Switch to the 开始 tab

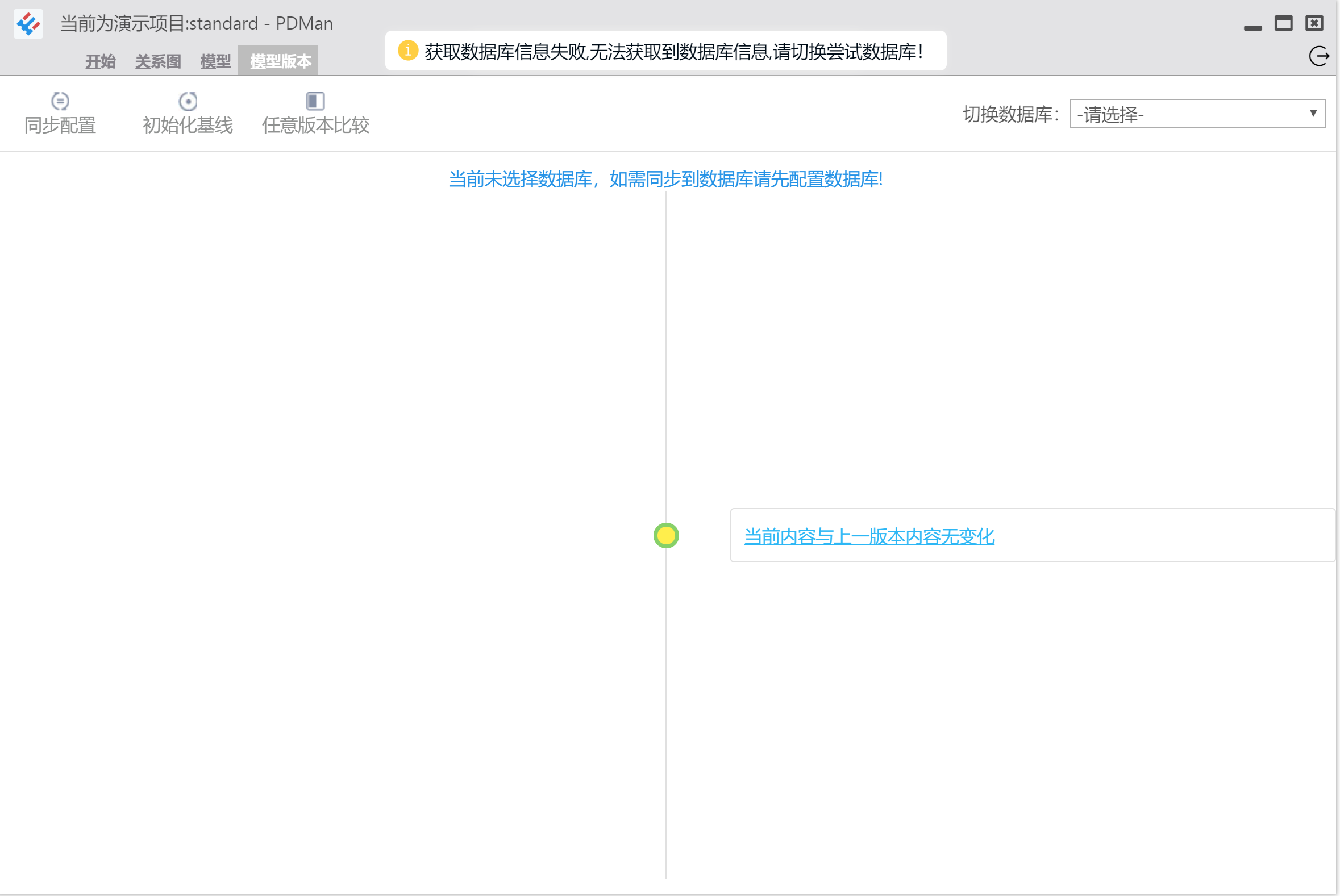coord(101,61)
